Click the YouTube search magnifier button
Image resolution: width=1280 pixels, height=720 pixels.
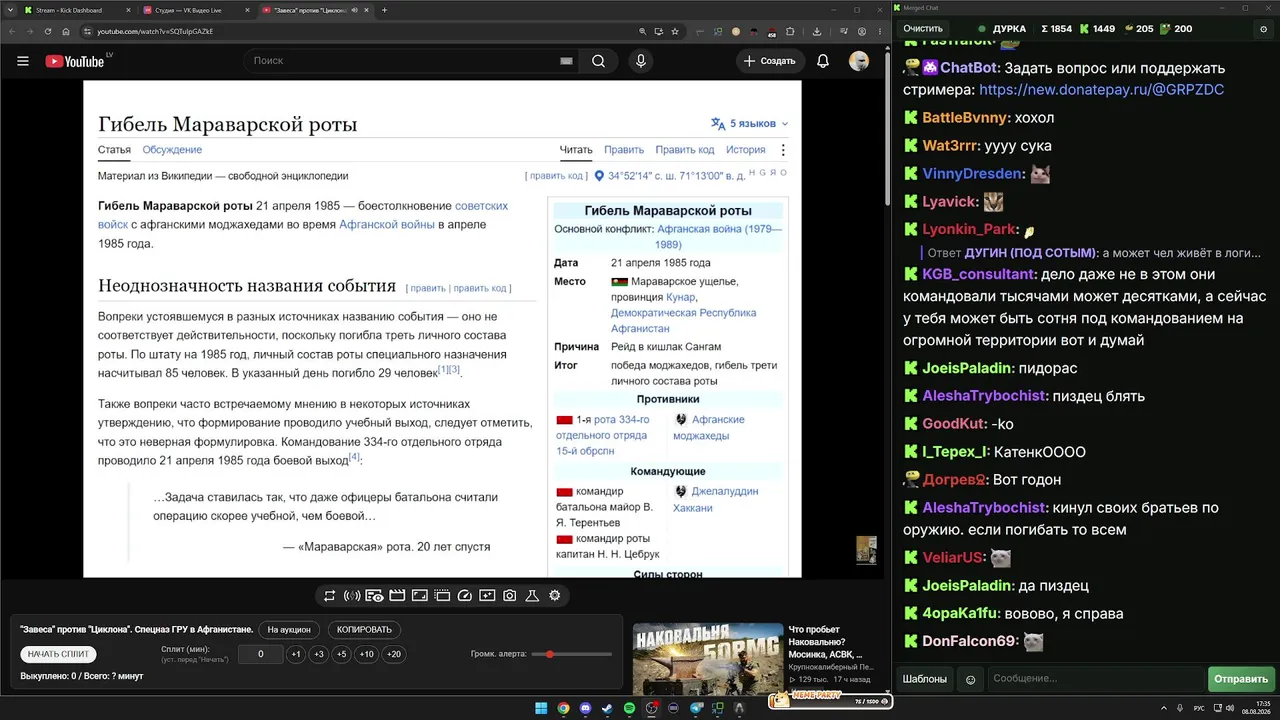(x=598, y=61)
